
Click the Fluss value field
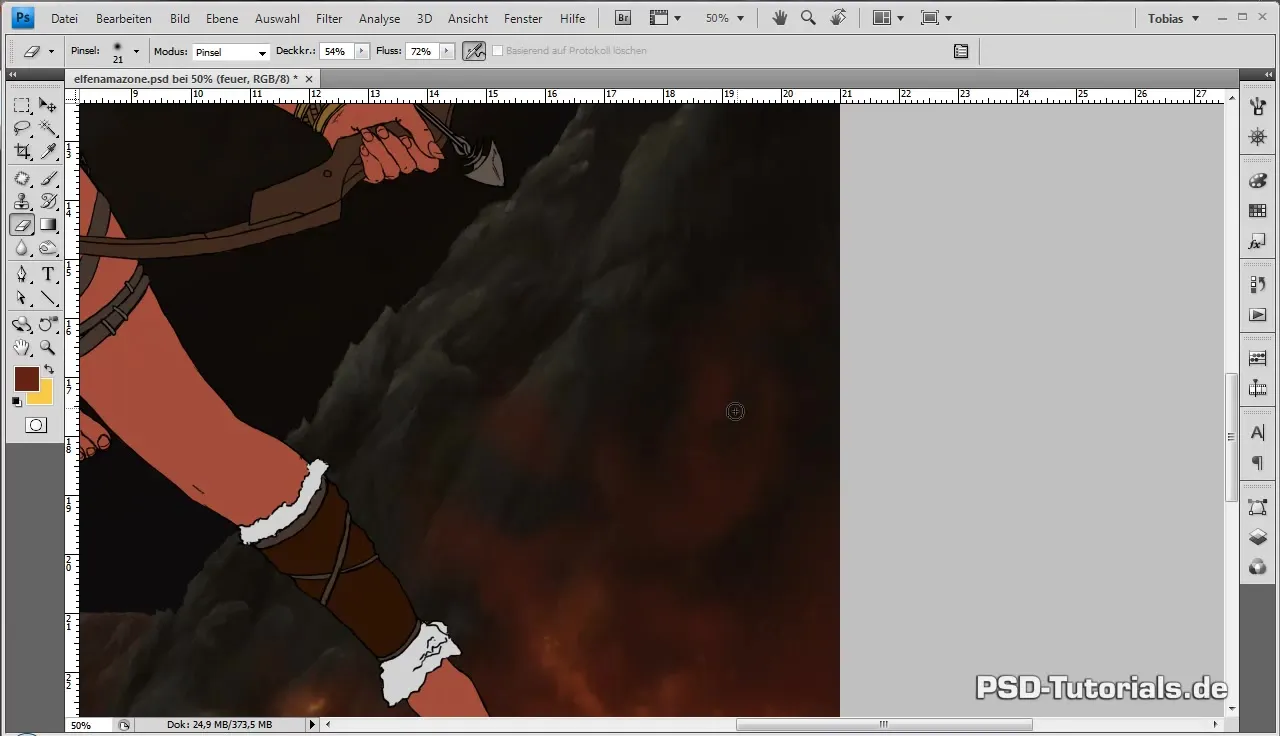(422, 51)
